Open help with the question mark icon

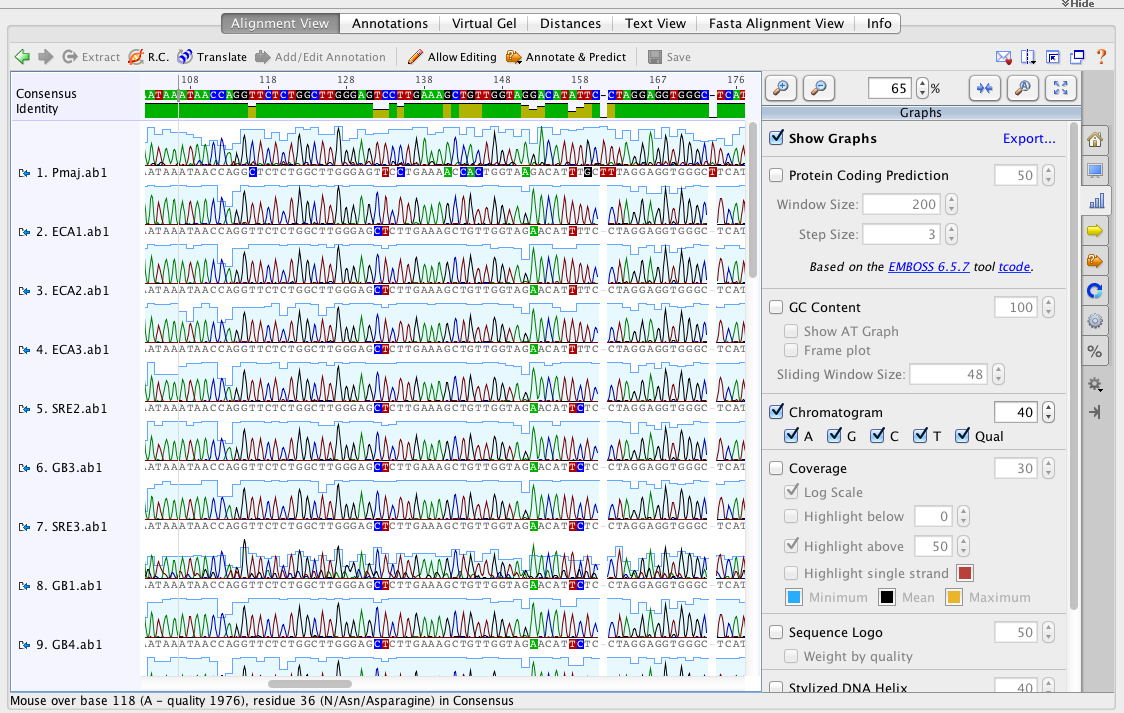point(1101,57)
